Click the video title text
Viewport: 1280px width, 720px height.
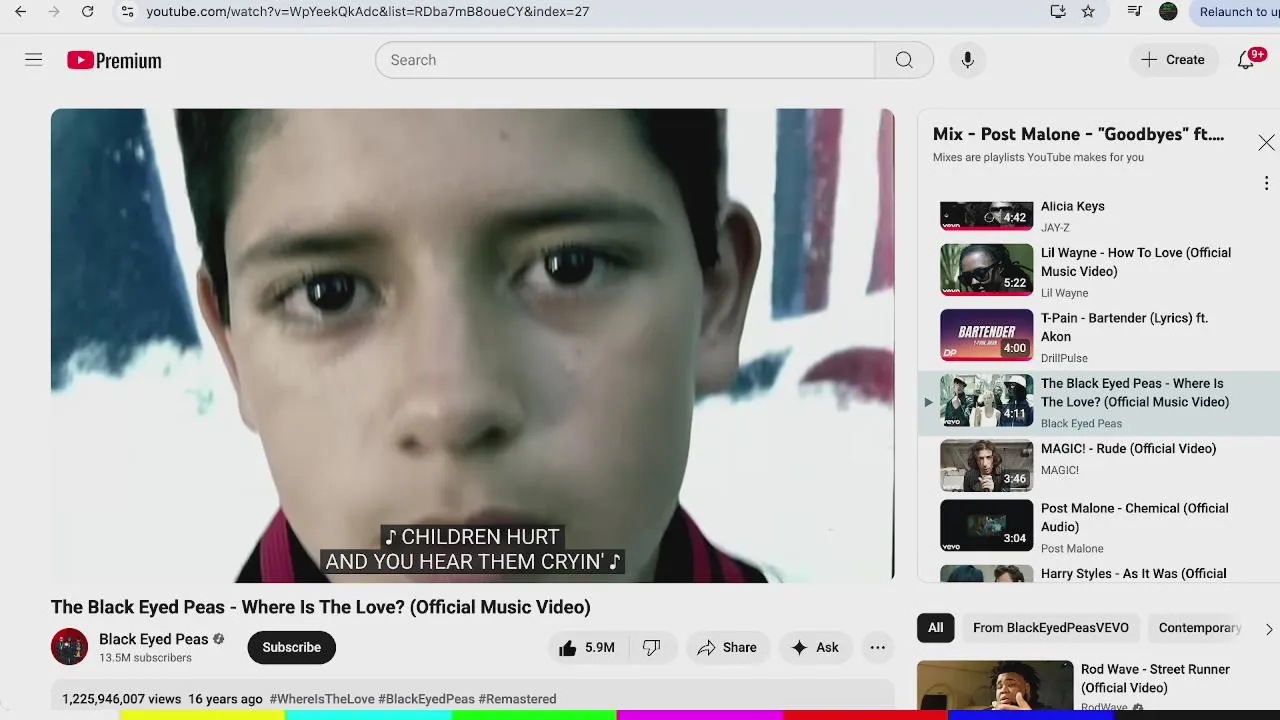pyautogui.click(x=321, y=607)
